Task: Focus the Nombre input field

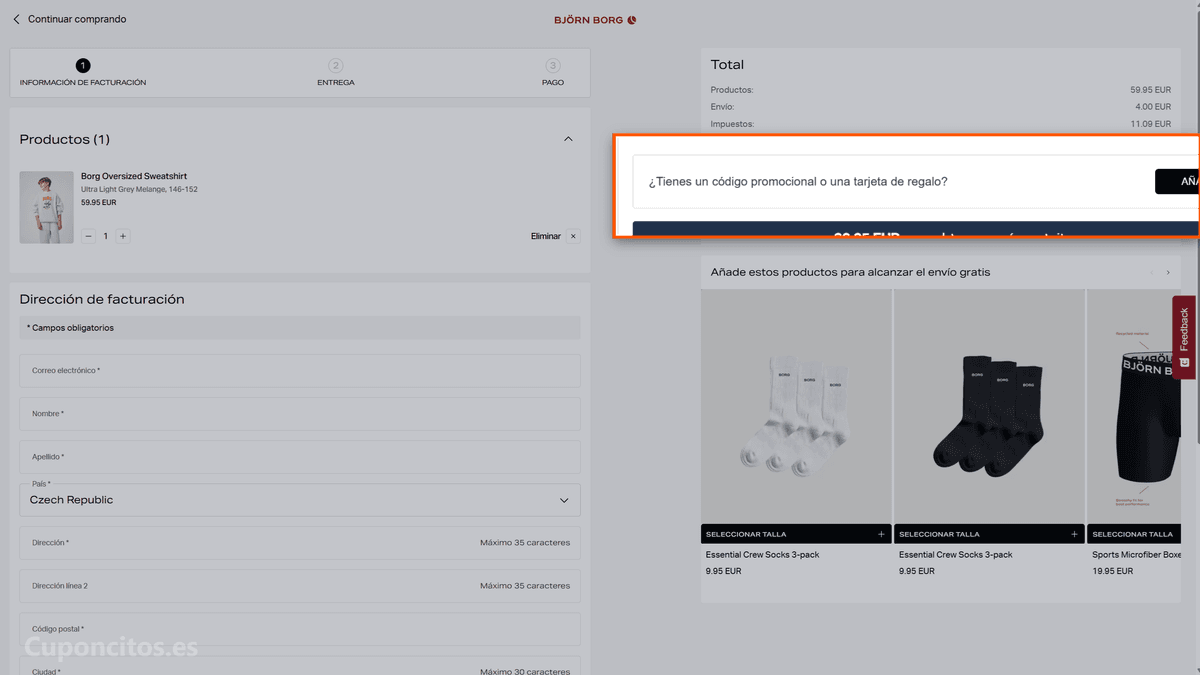Action: click(300, 413)
